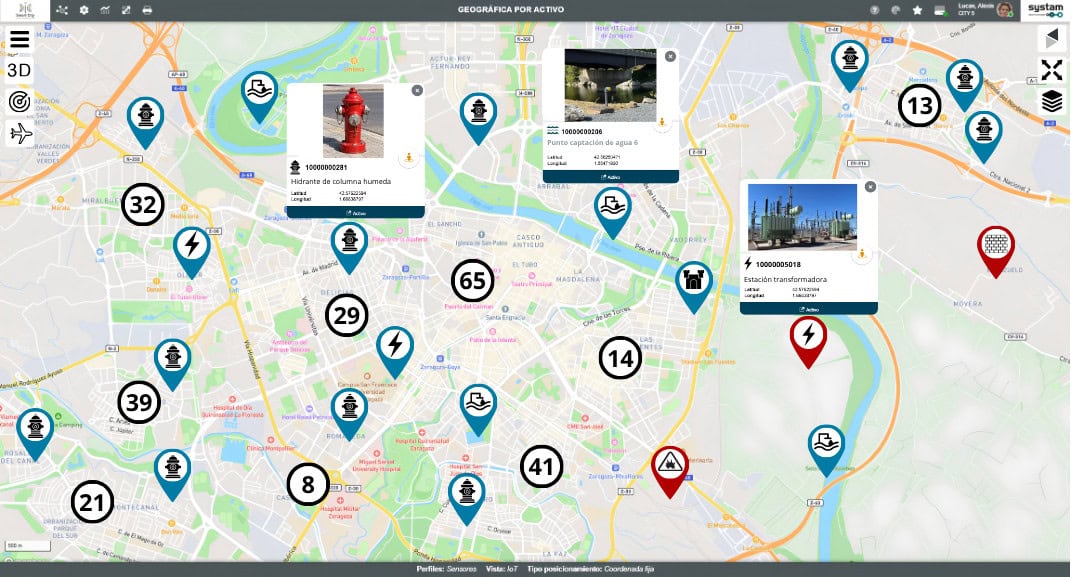Click Activo button in water capture popup
Screen dimensions: 1071x577
pyautogui.click(x=611, y=177)
